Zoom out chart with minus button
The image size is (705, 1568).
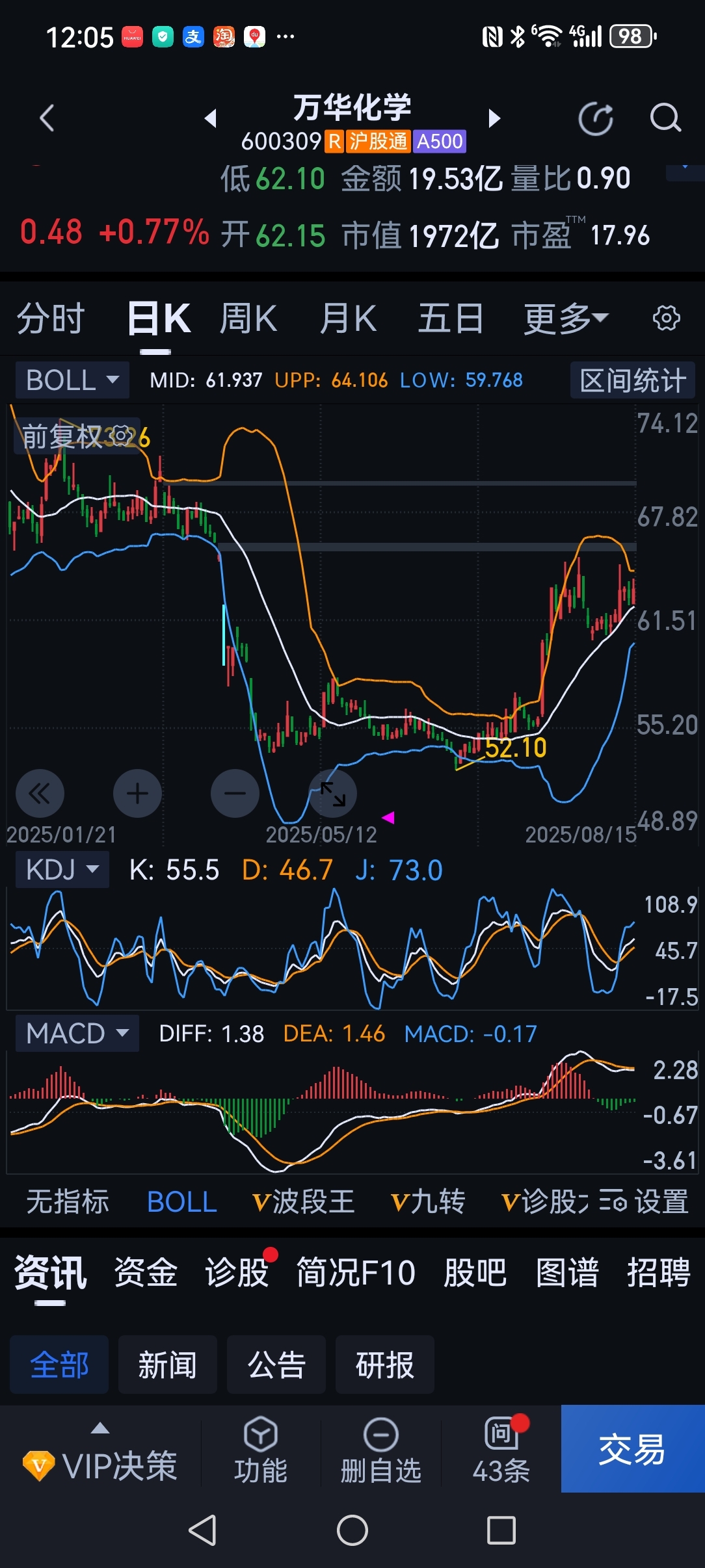(235, 793)
